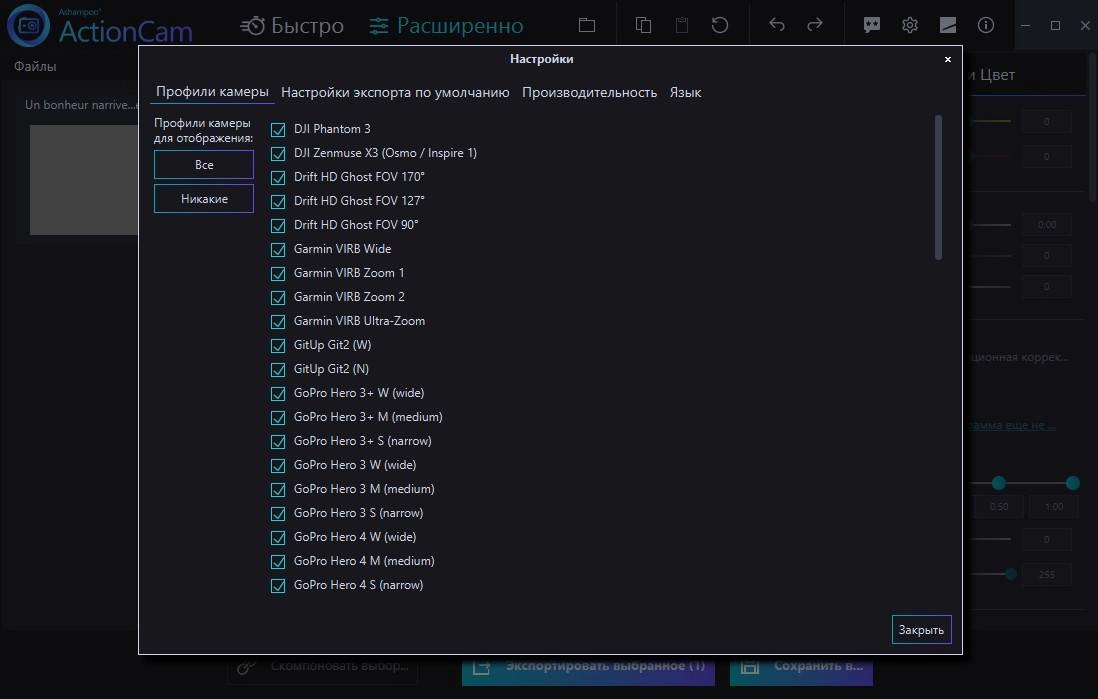Toggle GoPro Hero 3 S (narrow) checkbox

click(x=278, y=513)
